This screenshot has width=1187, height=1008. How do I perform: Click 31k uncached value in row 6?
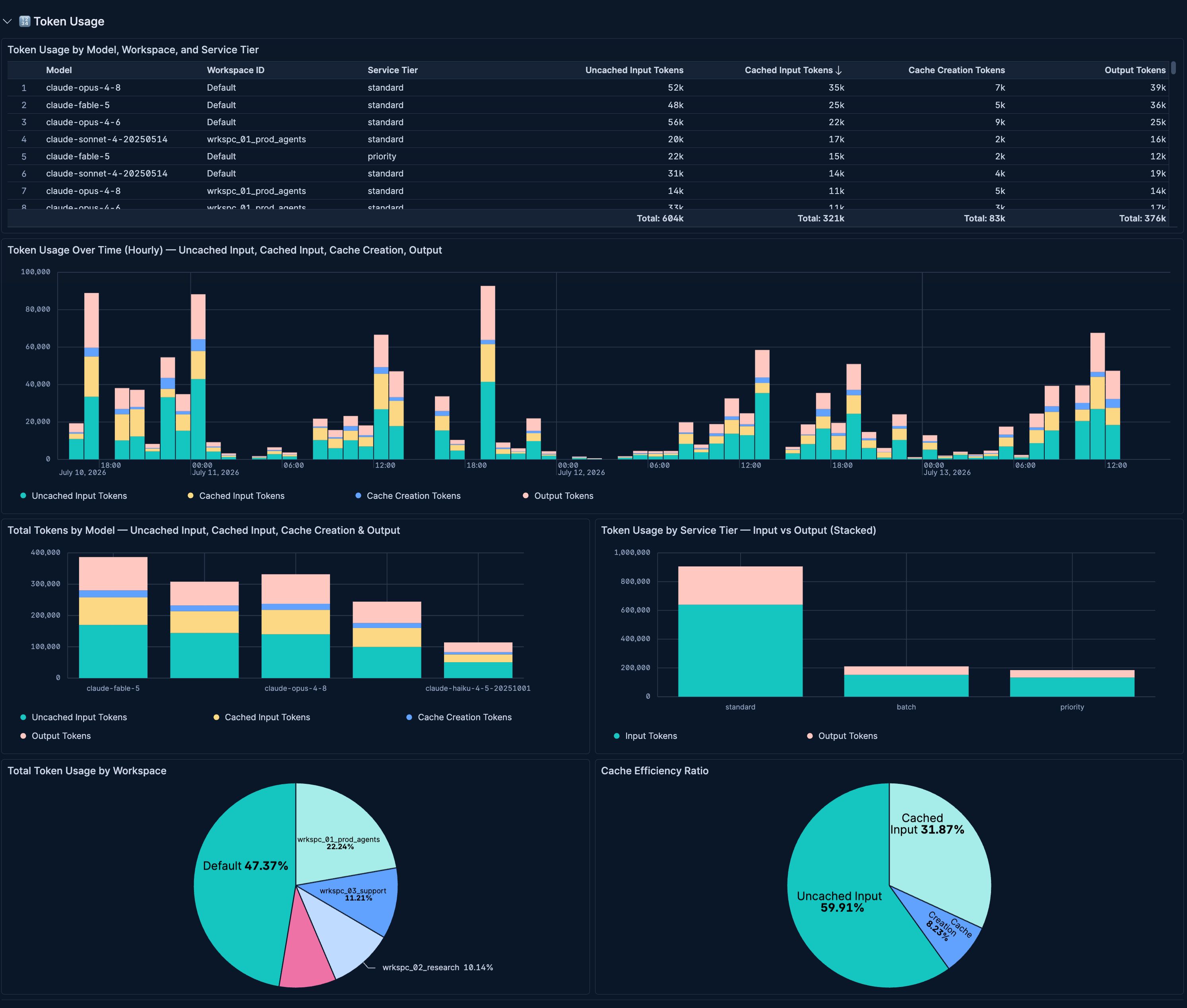pyautogui.click(x=675, y=174)
